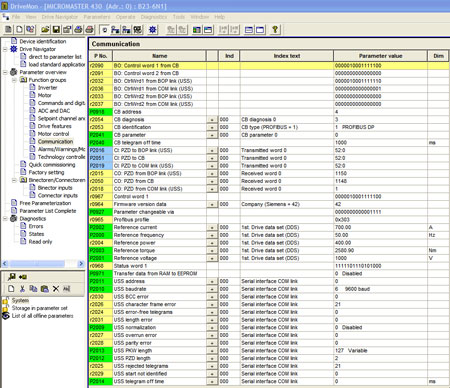The image size is (450, 388).
Task: Click the save floppy disk toolbar icon
Action: click(56, 30)
